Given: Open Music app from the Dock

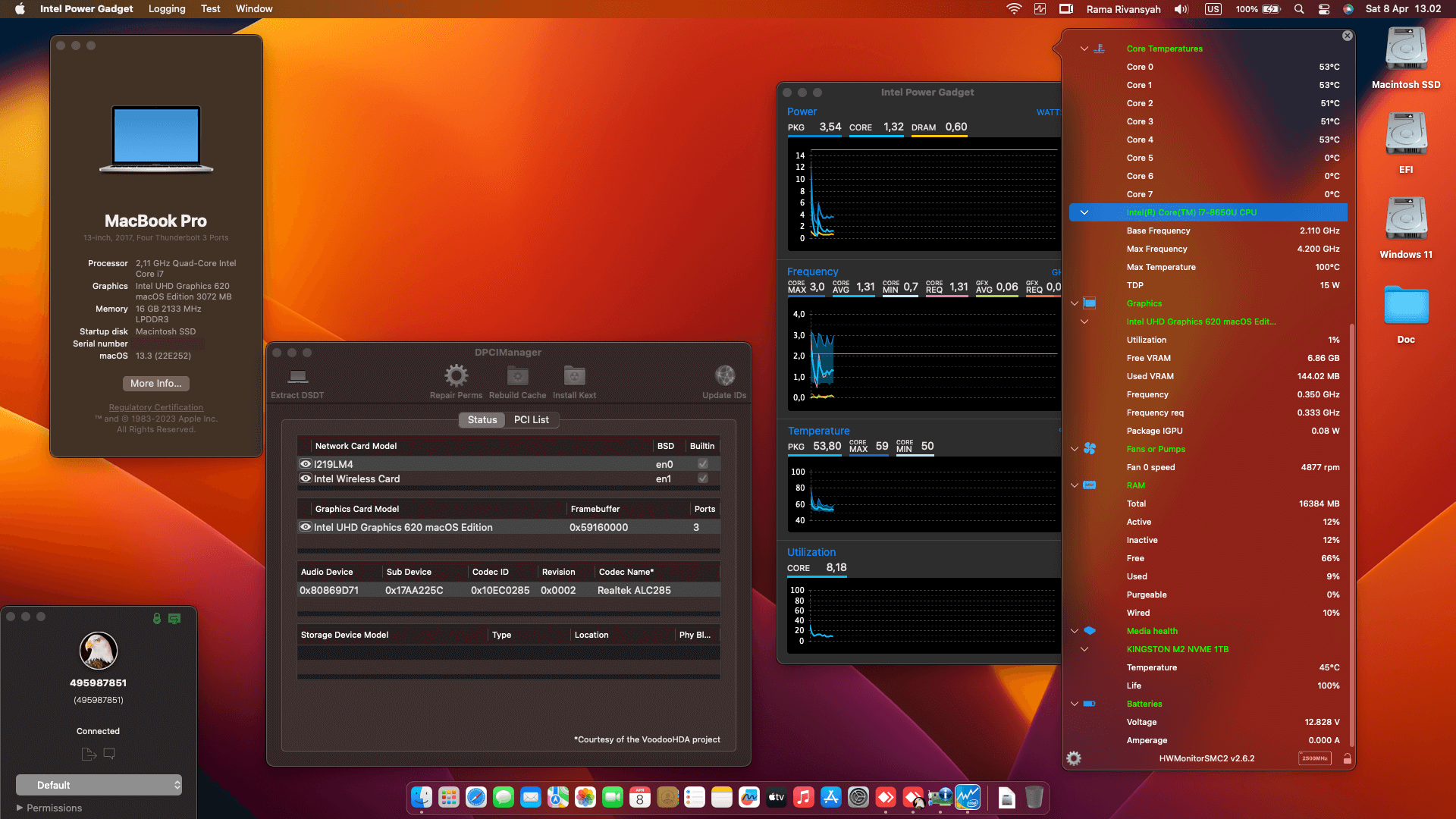Looking at the screenshot, I should [804, 798].
